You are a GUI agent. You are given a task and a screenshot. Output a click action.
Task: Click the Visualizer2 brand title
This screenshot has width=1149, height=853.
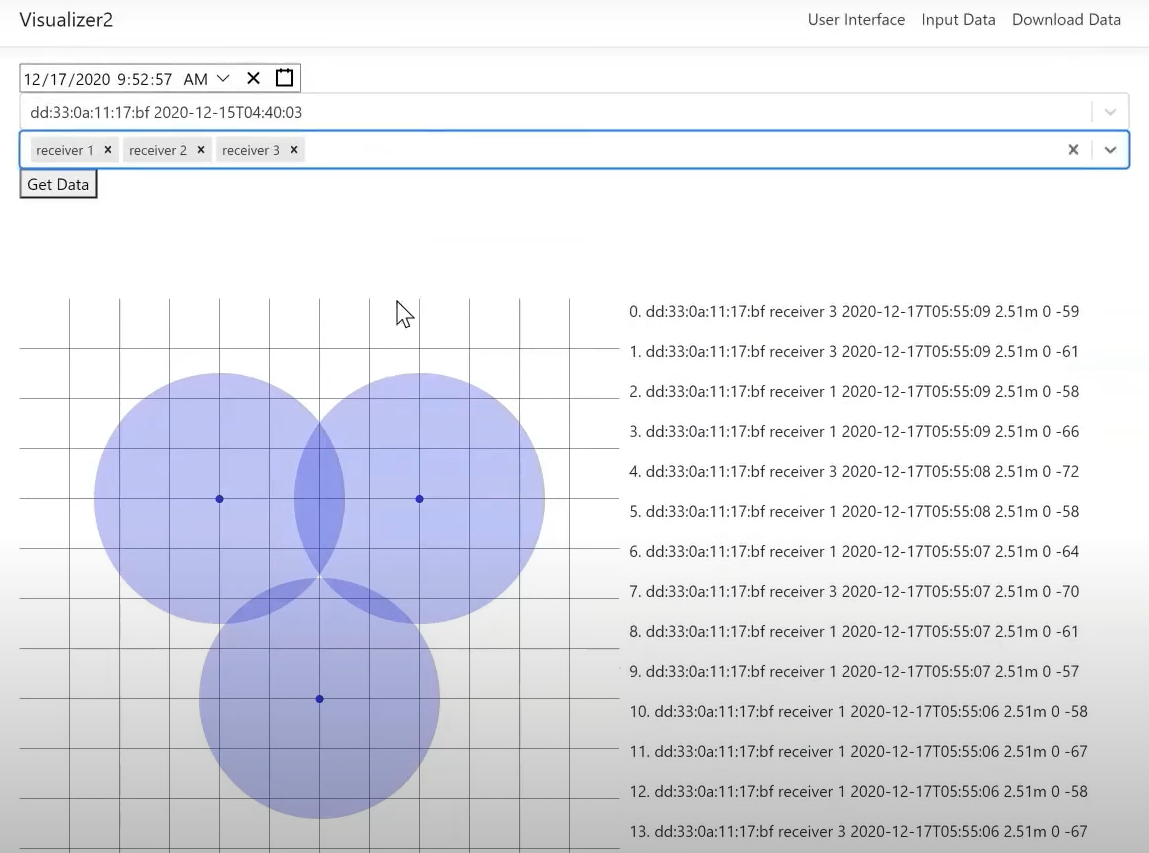(66, 20)
